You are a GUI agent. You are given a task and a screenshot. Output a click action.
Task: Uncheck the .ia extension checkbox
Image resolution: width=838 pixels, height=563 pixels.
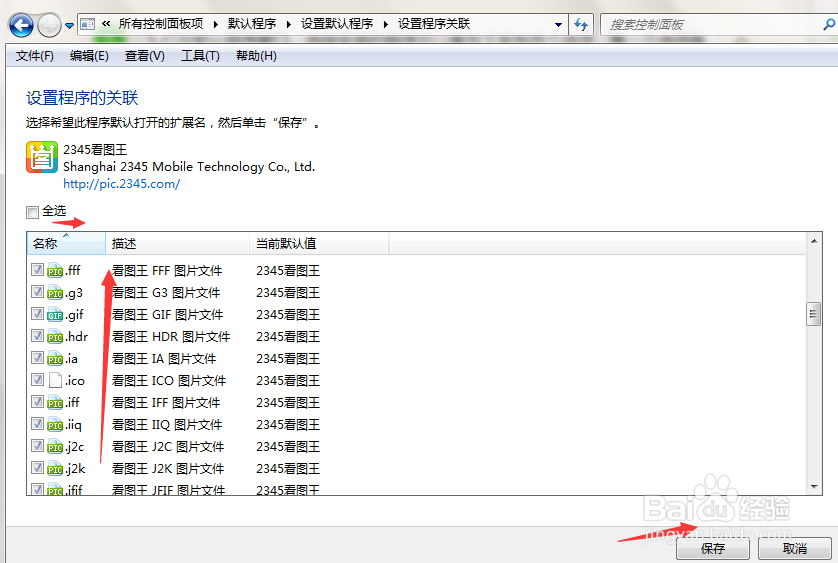pyautogui.click(x=37, y=357)
